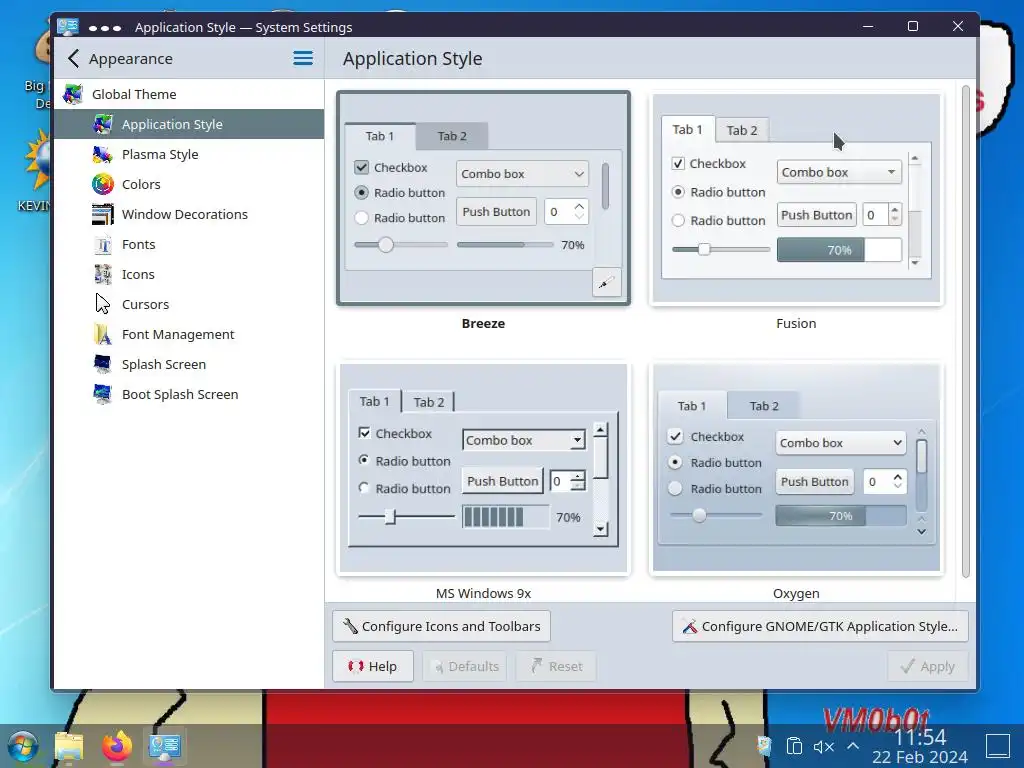Click Push Button in the Fusion preview
This screenshot has width=1024, height=768.
[x=817, y=215]
